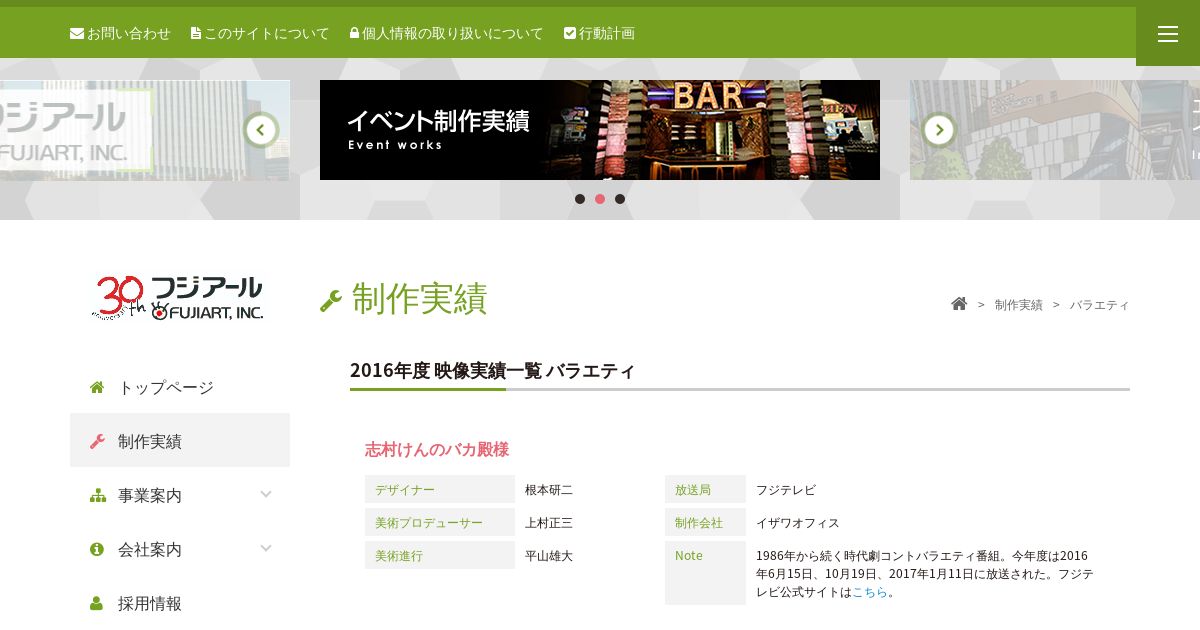
Task: Select 採用情報 in sidebar menu
Action: 180,603
